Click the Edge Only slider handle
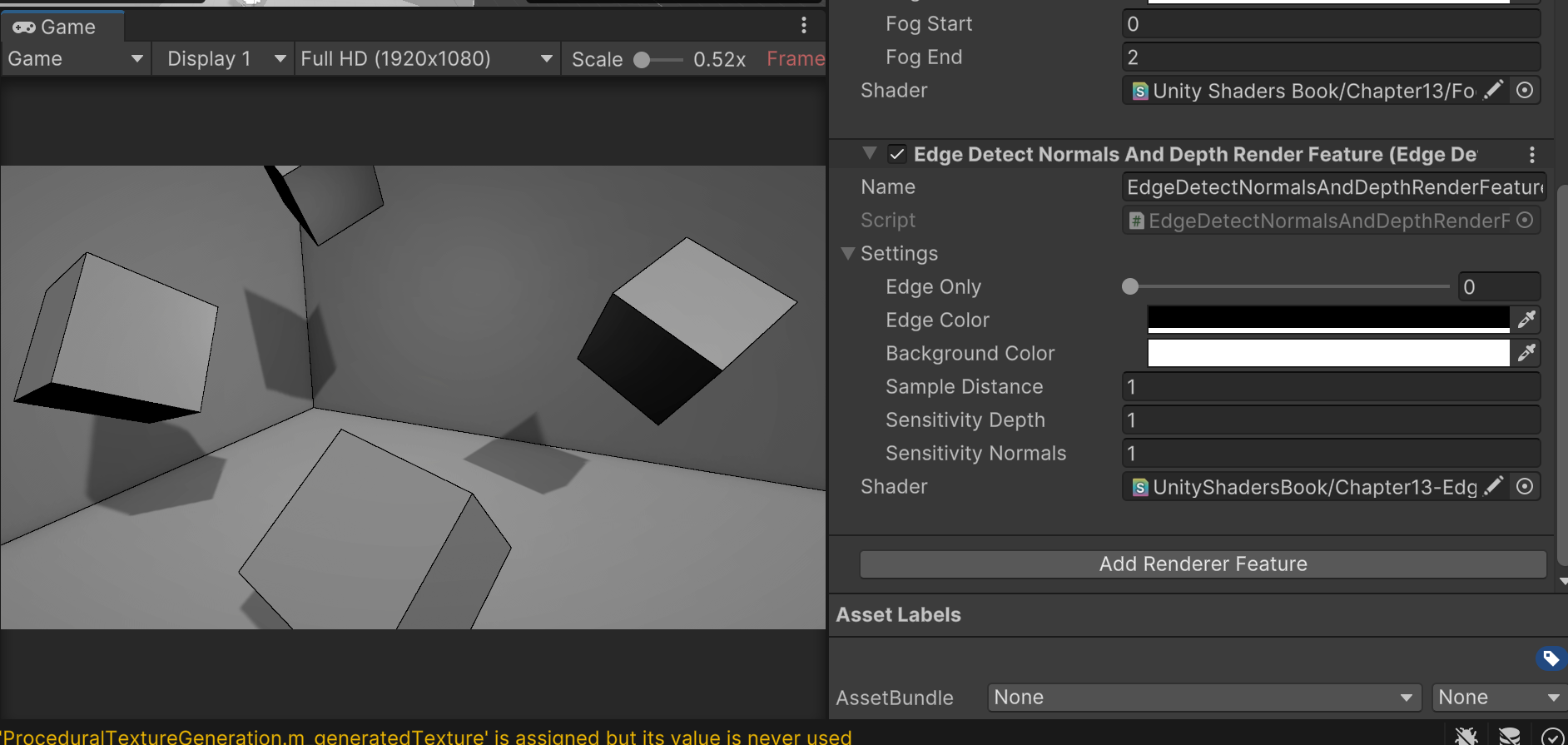The height and width of the screenshot is (745, 1568). click(x=1129, y=287)
